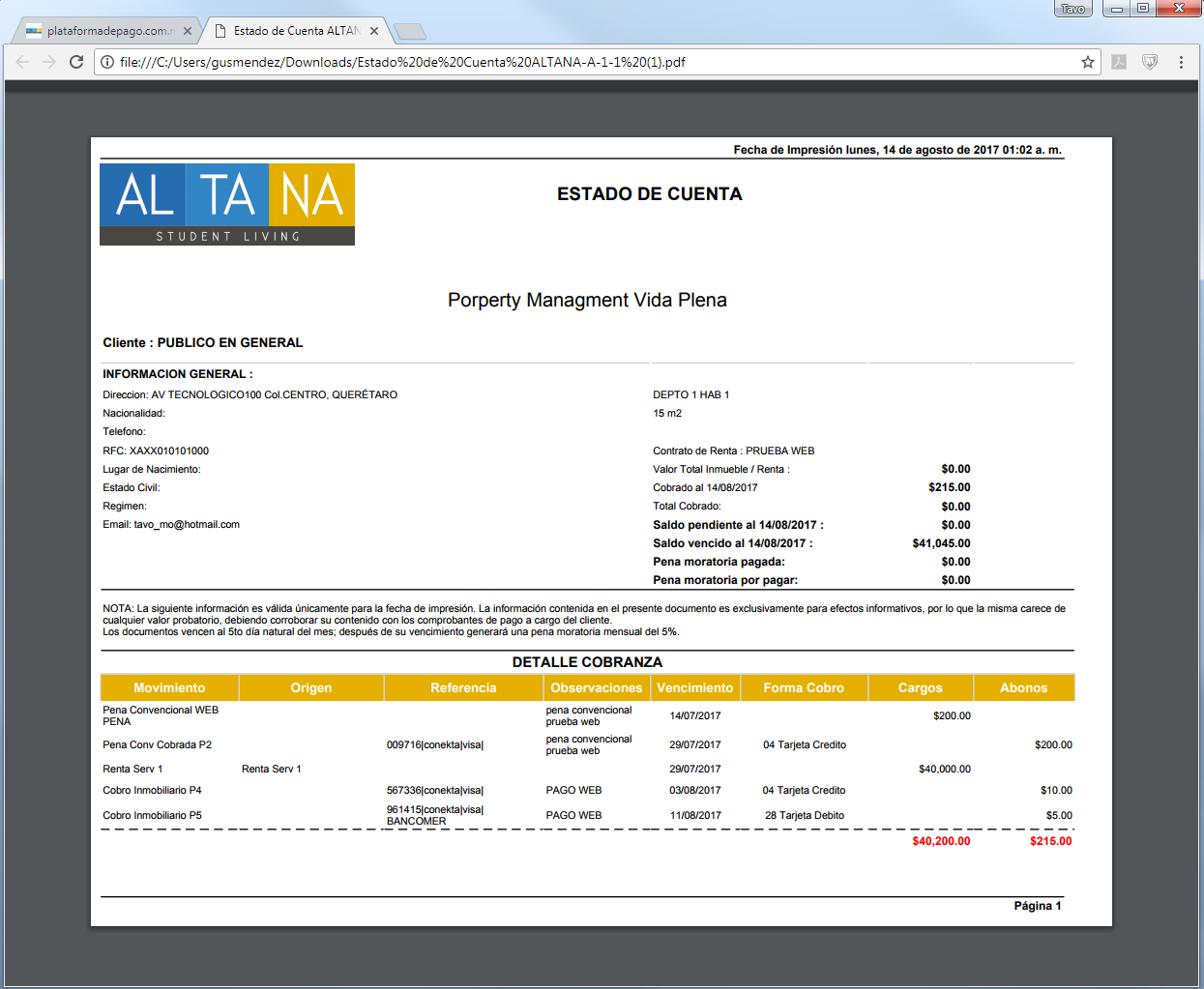Click the '15 m2' text
The image size is (1204, 989).
point(667,413)
